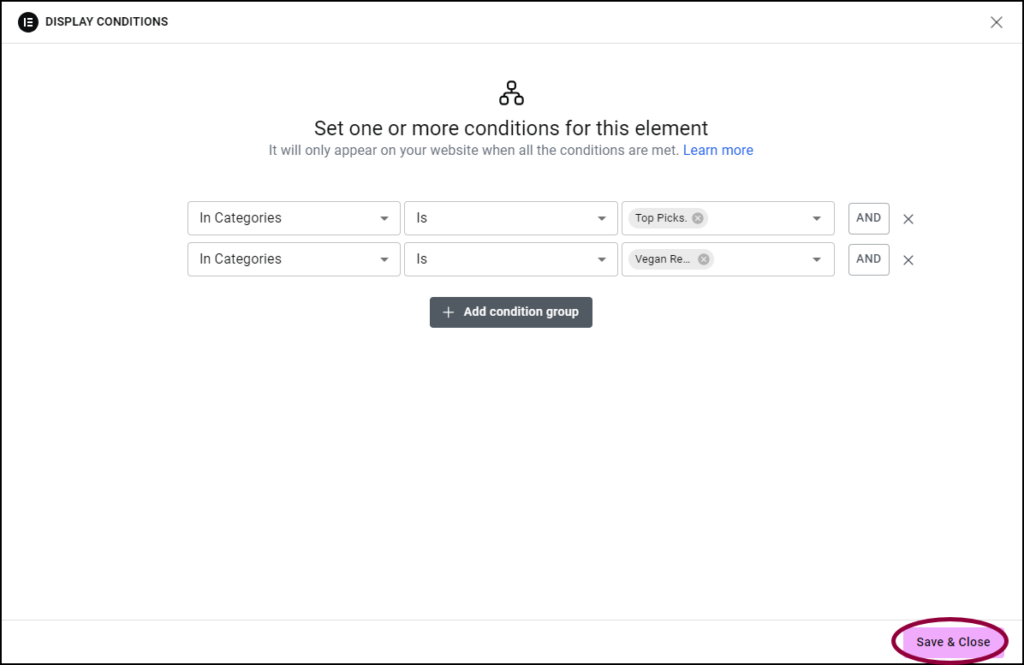The height and width of the screenshot is (665, 1024).
Task: Click inside the Vegan Re value field
Action: pos(760,259)
